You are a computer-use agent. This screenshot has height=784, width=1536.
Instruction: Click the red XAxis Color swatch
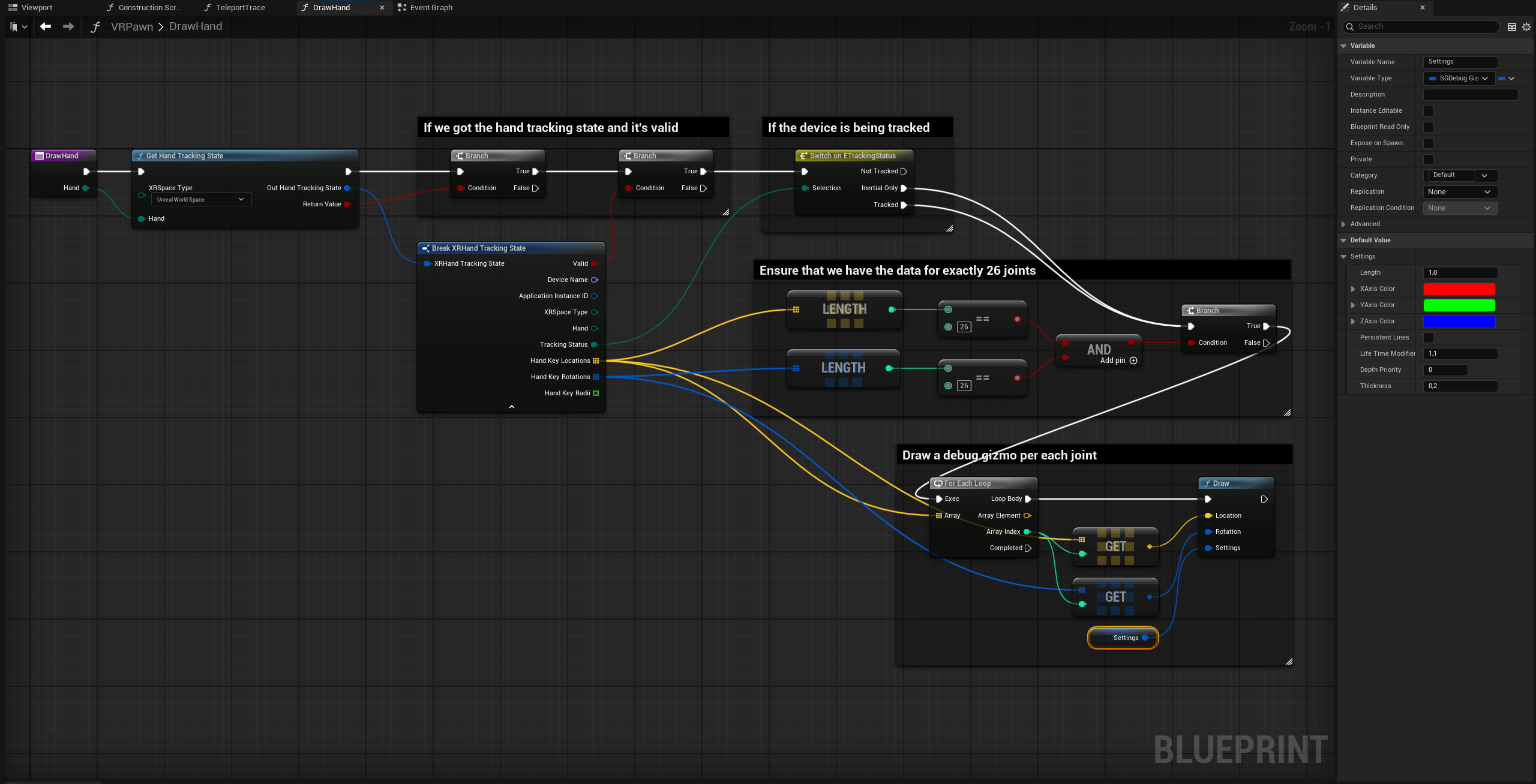coord(1459,289)
